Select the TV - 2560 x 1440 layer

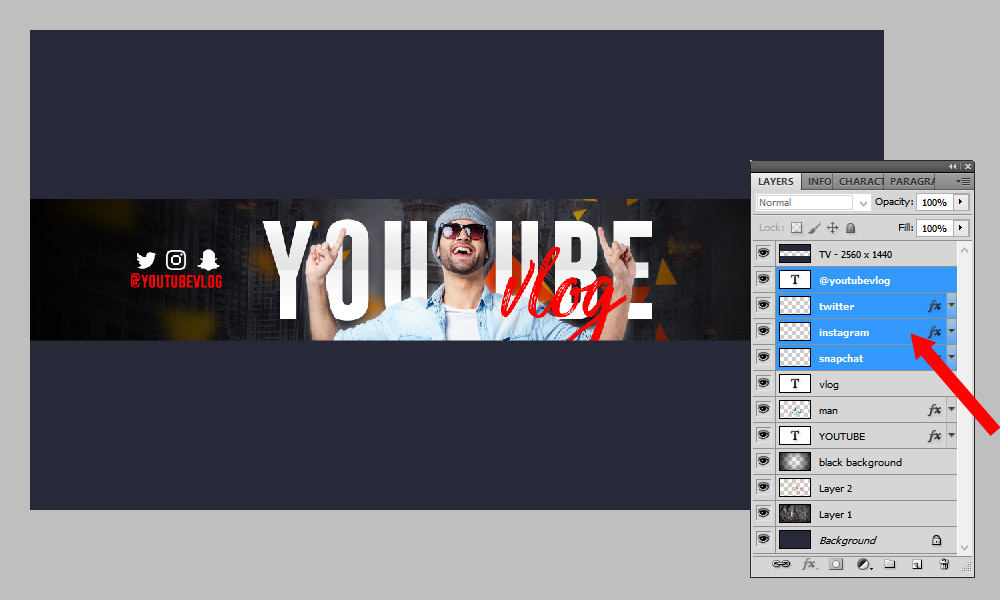pos(866,254)
